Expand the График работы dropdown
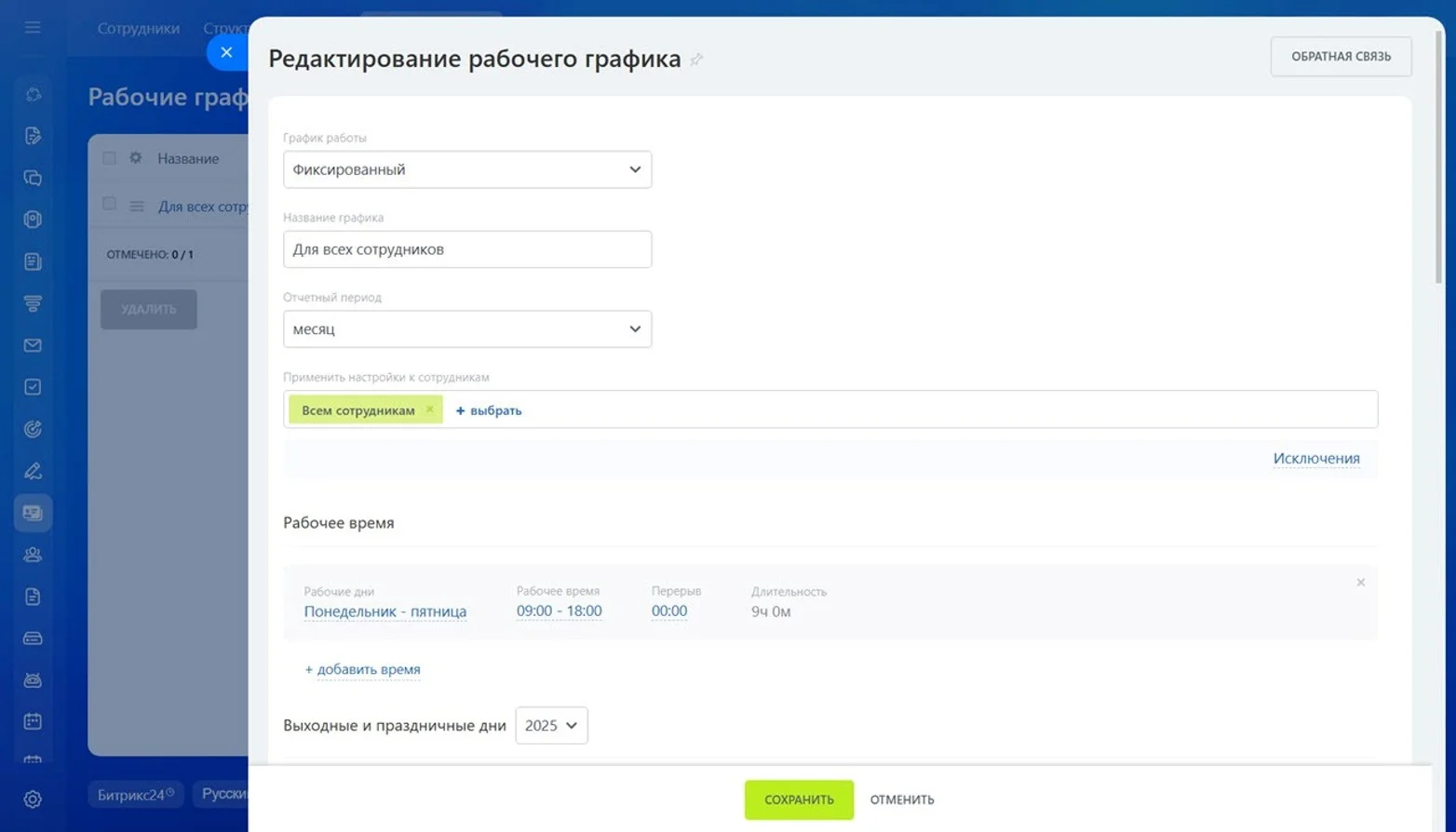Viewport: 1456px width, 832px height. point(467,169)
